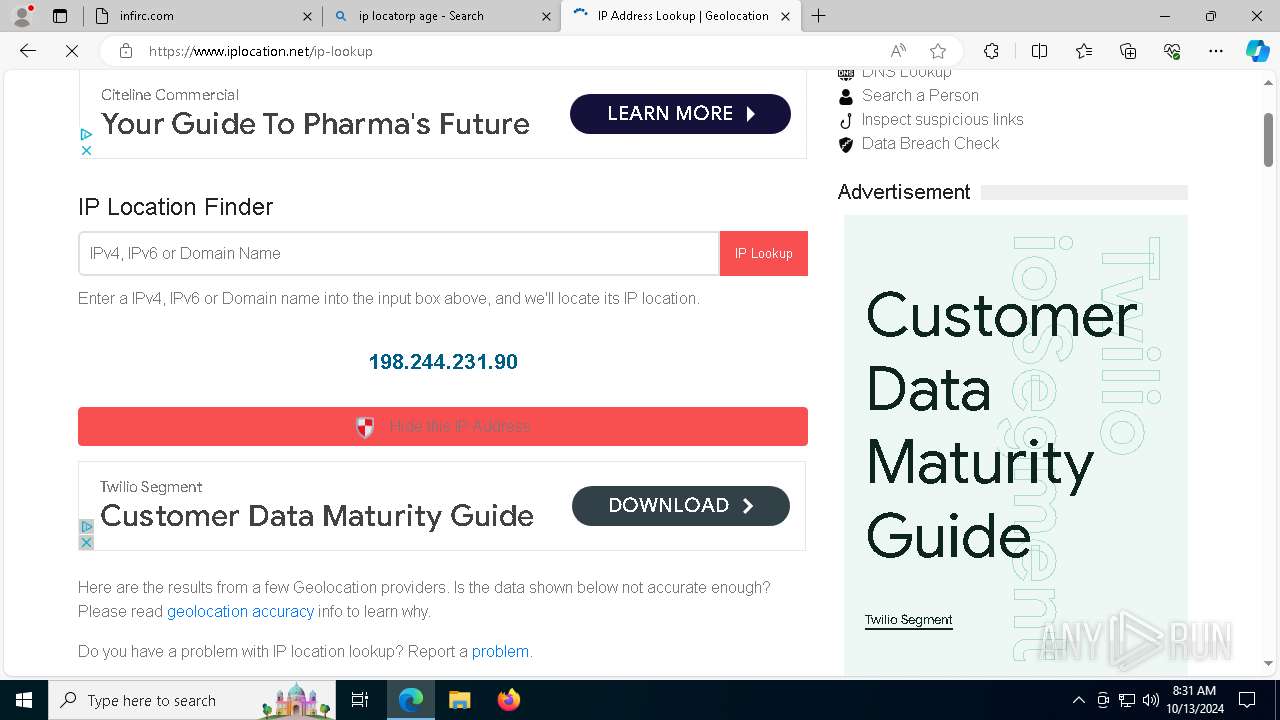This screenshot has height=720, width=1280.
Task: Open the geolocation accuracy link
Action: coord(240,611)
